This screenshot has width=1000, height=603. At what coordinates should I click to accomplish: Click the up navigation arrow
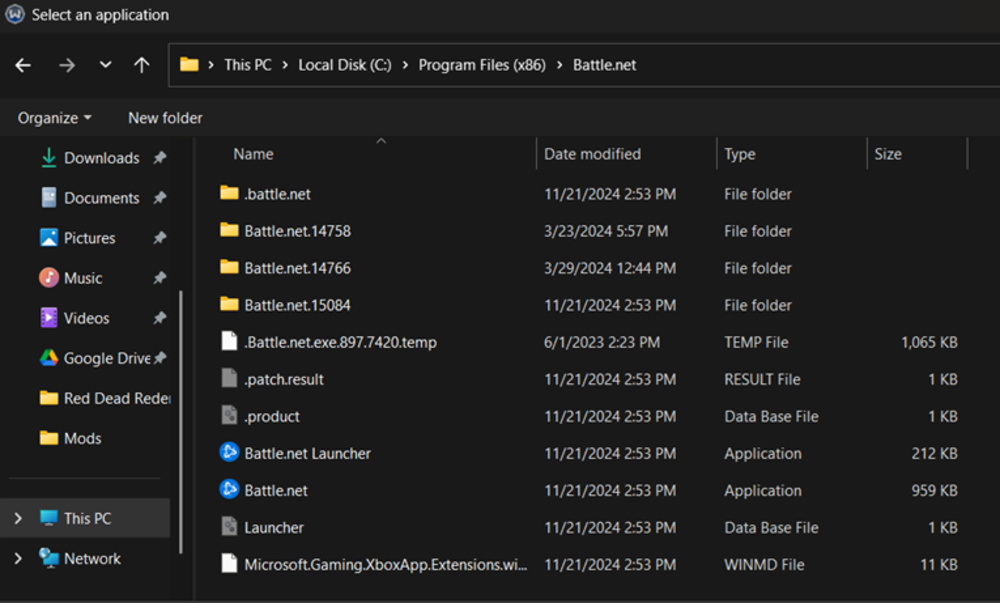141,64
